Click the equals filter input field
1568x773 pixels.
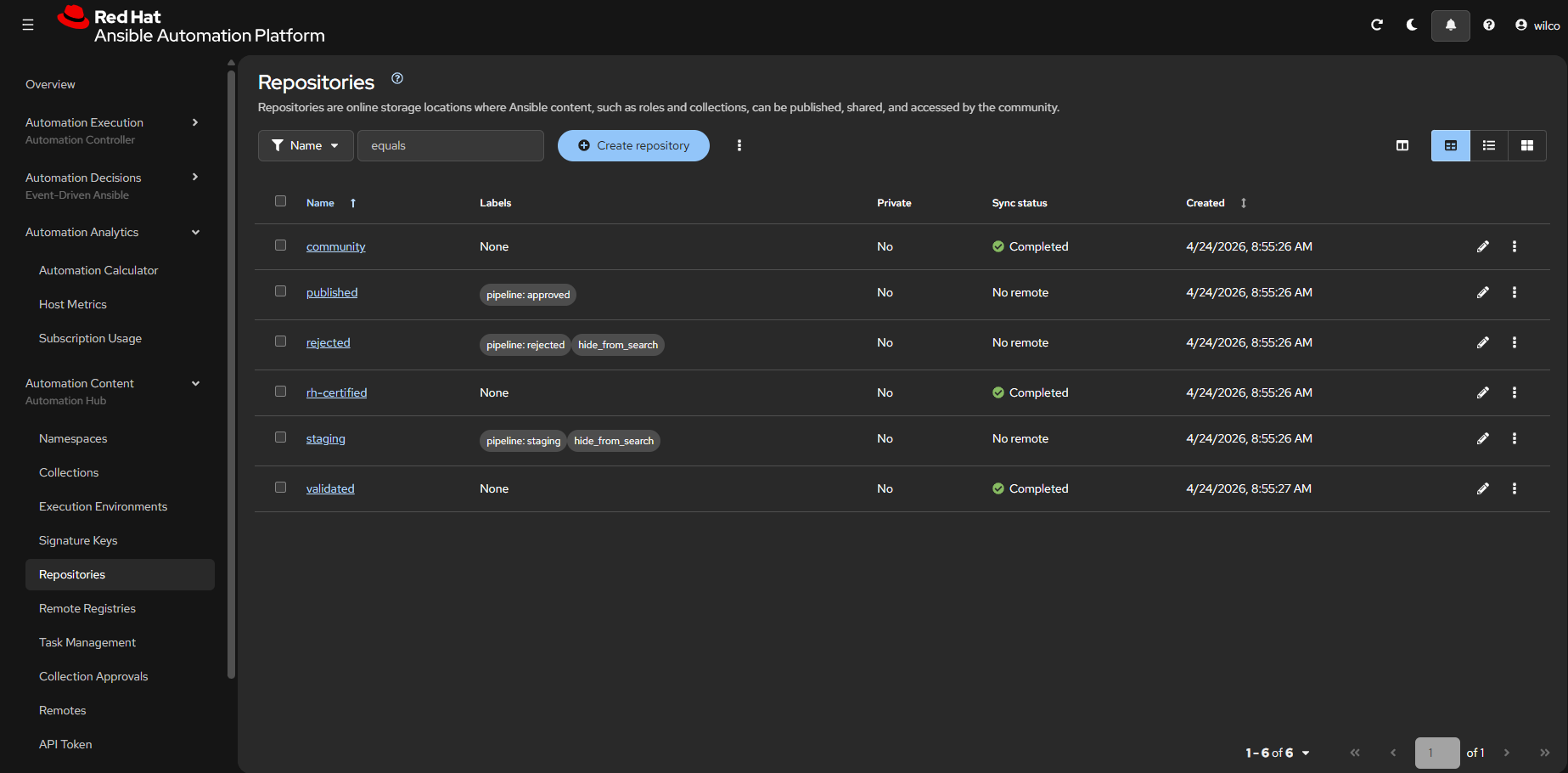pyautogui.click(x=451, y=145)
